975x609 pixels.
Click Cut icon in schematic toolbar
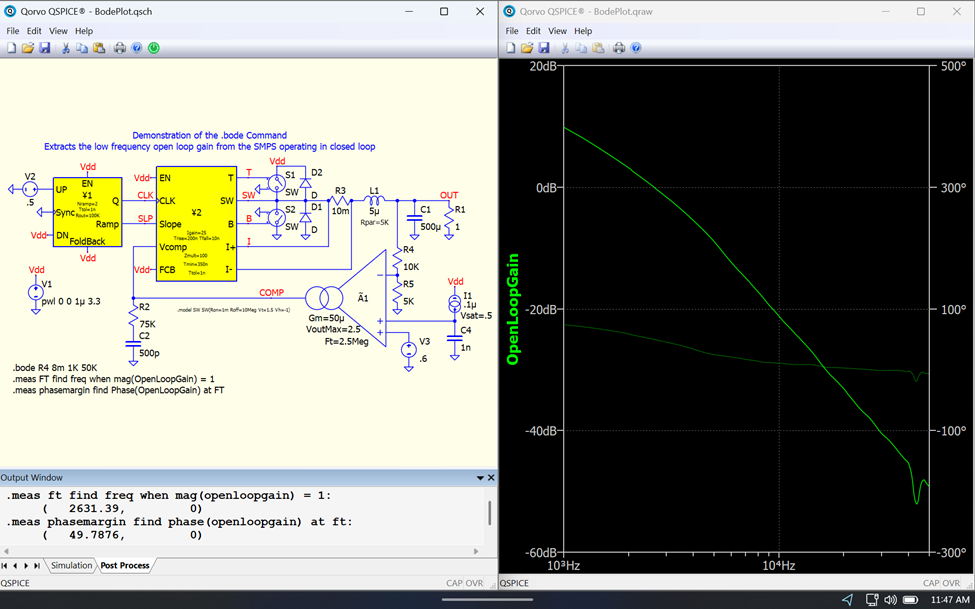66,48
